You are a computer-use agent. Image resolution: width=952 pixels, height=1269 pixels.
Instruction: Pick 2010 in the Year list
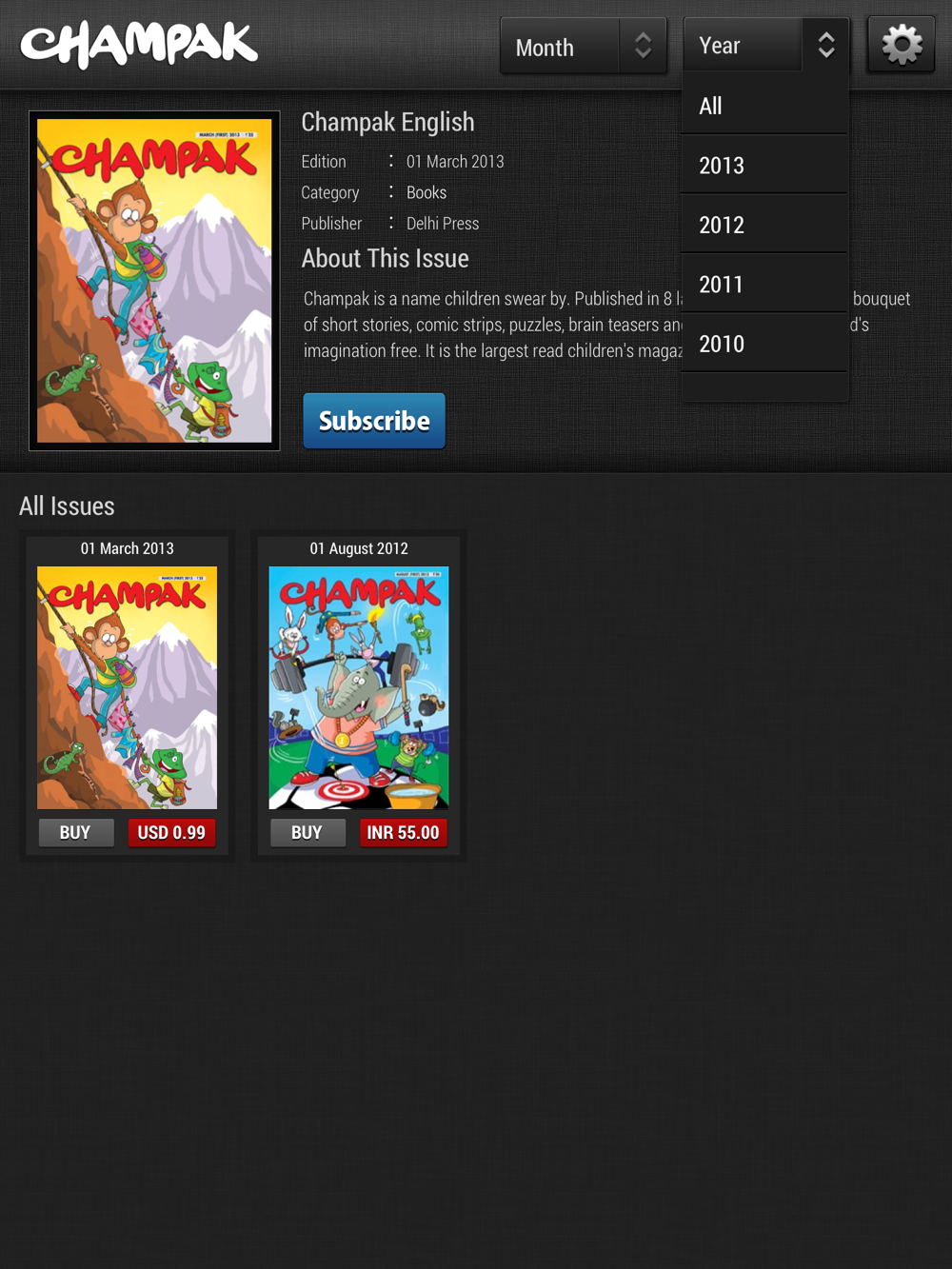[x=764, y=344]
